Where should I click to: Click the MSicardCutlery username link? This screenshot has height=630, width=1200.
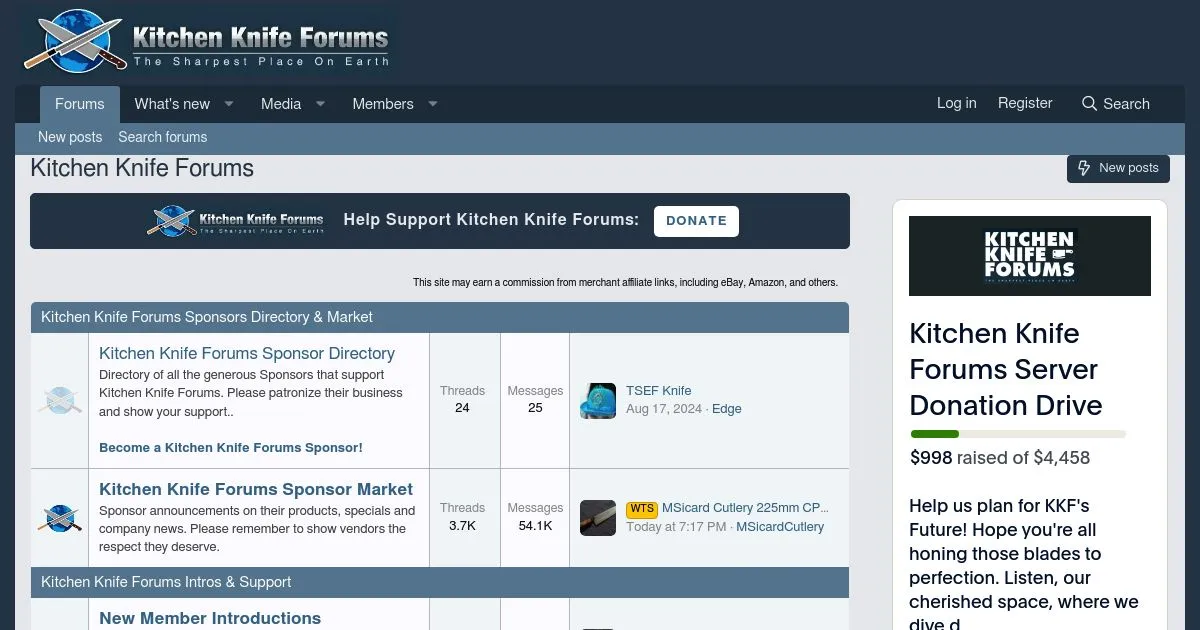[780, 527]
